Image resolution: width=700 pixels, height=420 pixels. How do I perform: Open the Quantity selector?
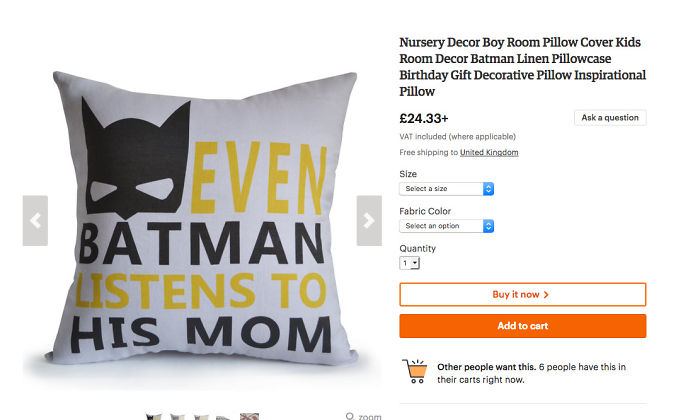click(410, 263)
